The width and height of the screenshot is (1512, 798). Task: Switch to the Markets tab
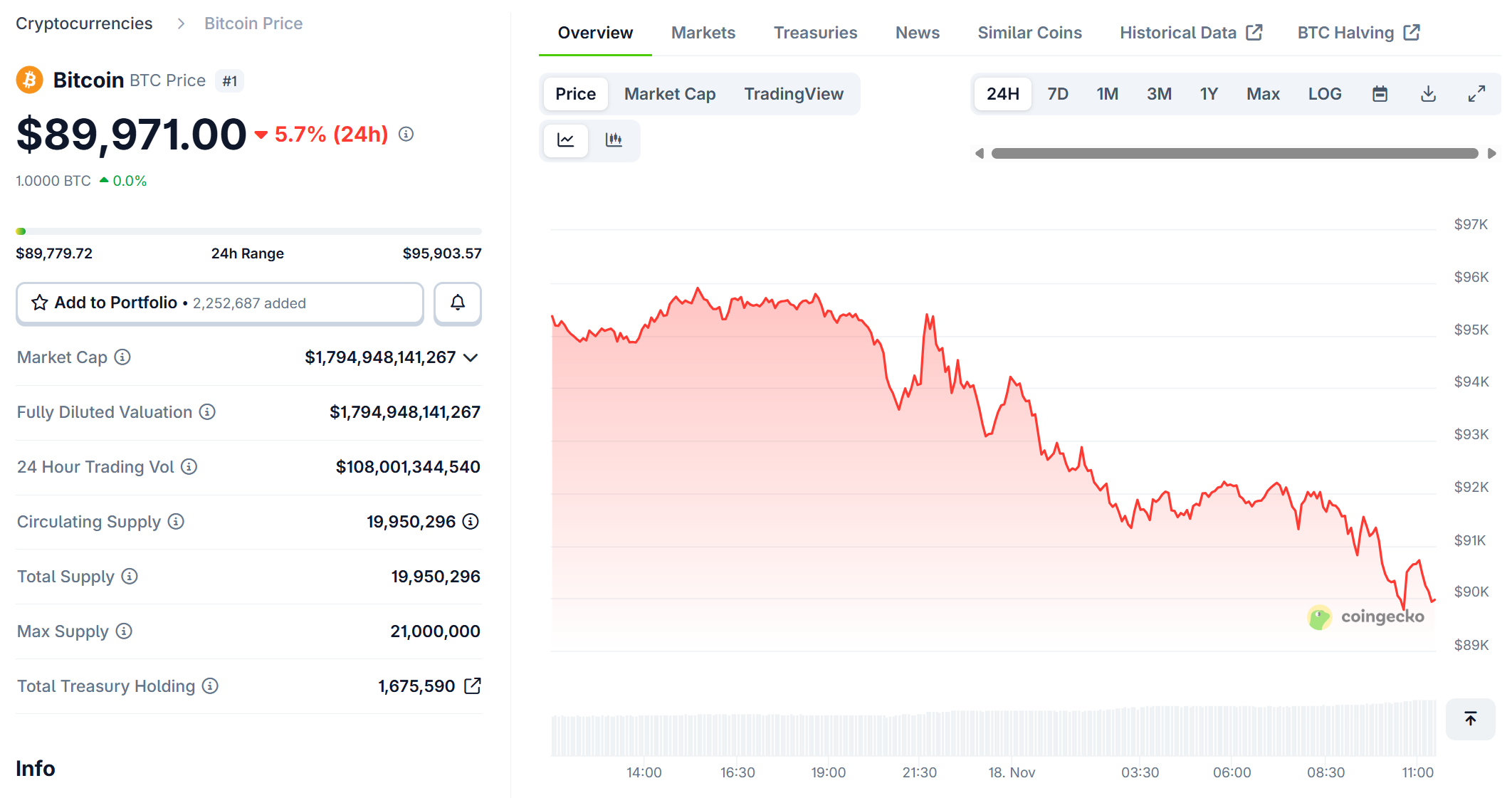click(x=703, y=32)
